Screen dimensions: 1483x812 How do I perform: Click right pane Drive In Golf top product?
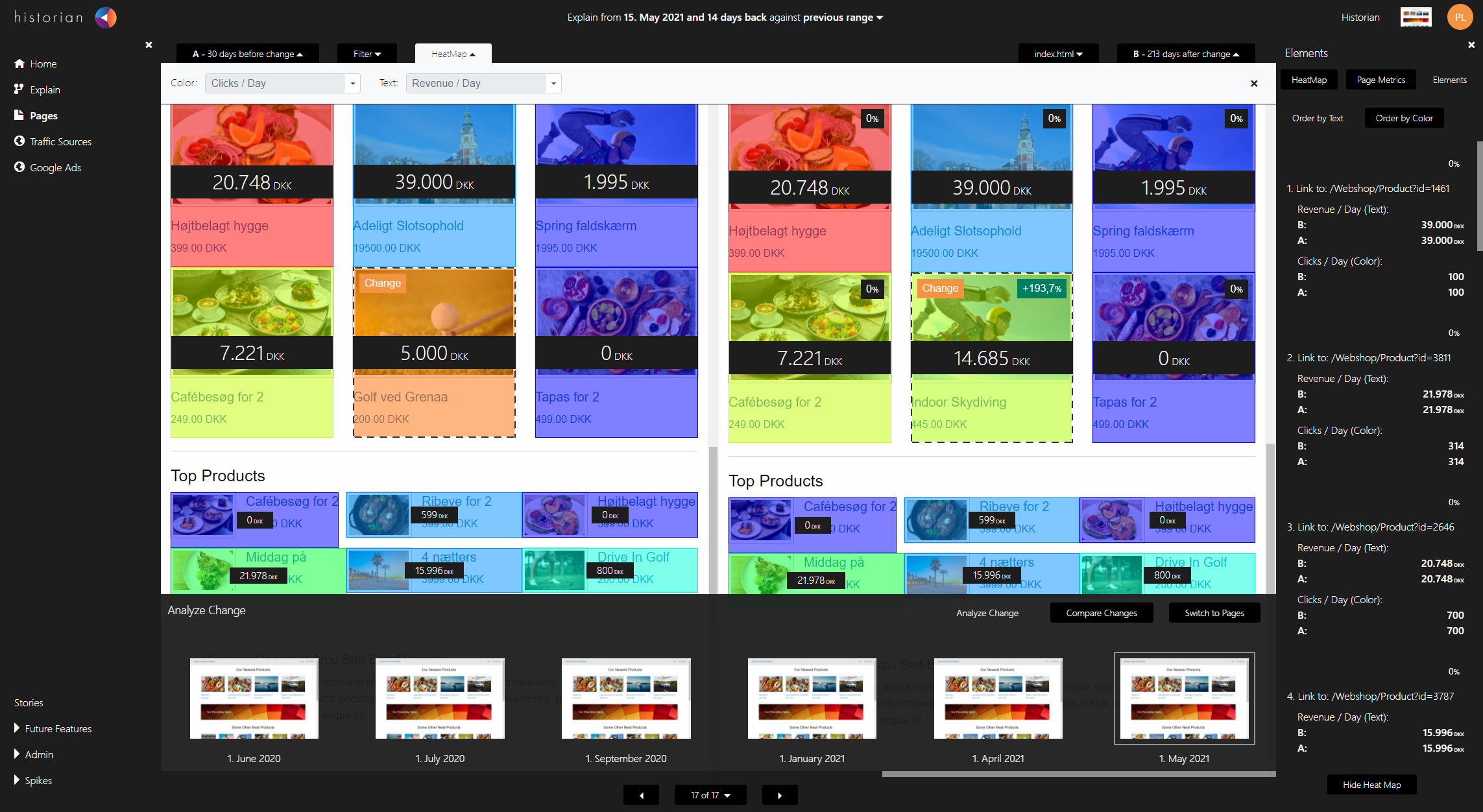[x=1167, y=575]
